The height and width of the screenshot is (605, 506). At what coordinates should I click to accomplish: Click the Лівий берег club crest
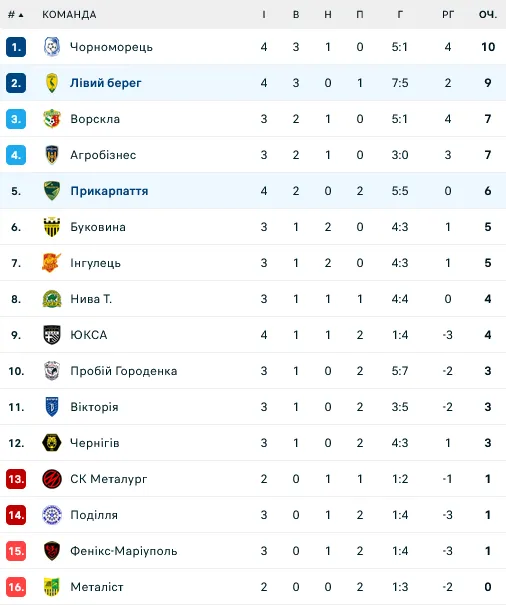(x=52, y=83)
